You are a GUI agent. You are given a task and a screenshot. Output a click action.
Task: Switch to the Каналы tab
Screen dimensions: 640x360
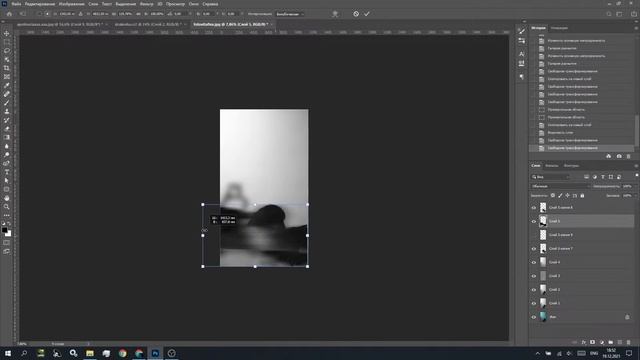[x=551, y=166]
